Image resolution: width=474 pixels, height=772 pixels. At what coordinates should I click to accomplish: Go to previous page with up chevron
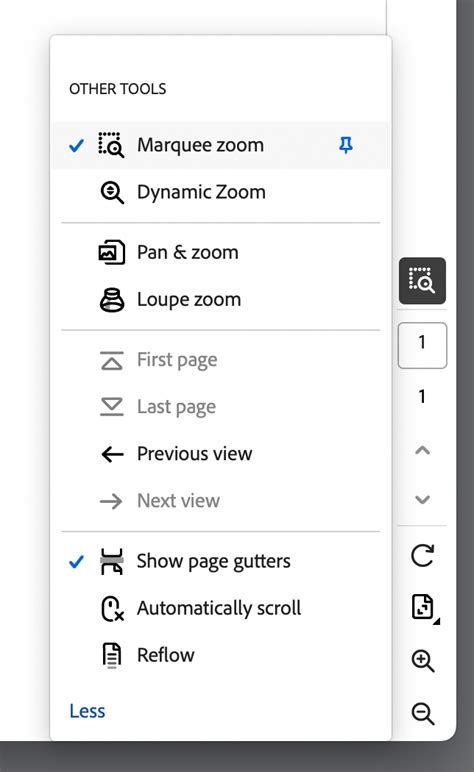point(422,450)
